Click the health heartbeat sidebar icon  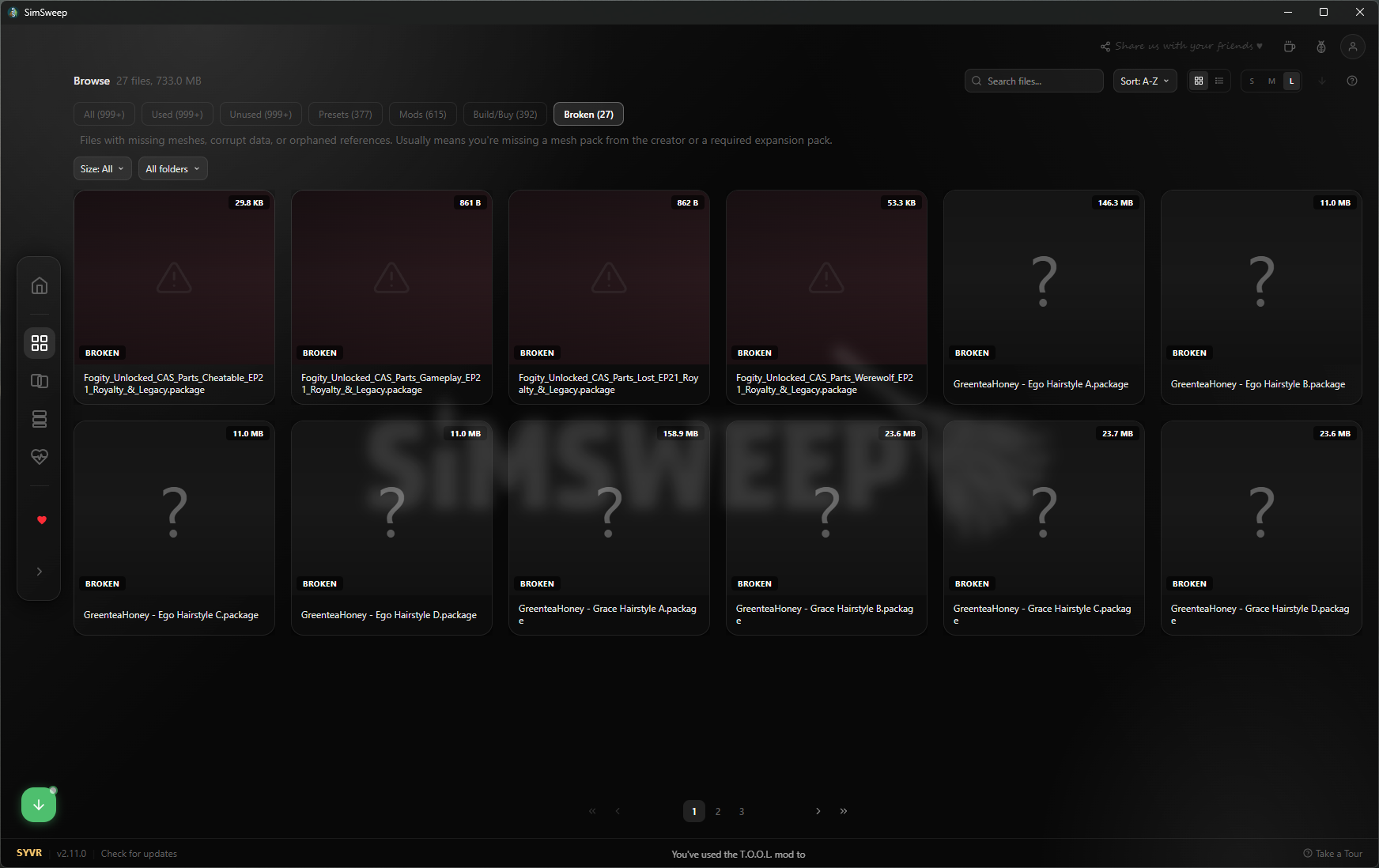coord(40,457)
